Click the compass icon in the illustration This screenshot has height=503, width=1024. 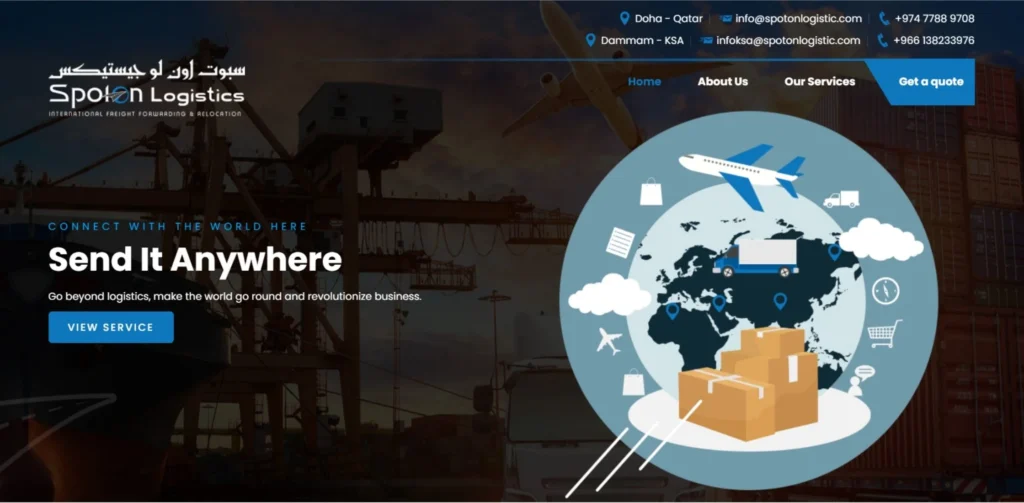[x=886, y=291]
